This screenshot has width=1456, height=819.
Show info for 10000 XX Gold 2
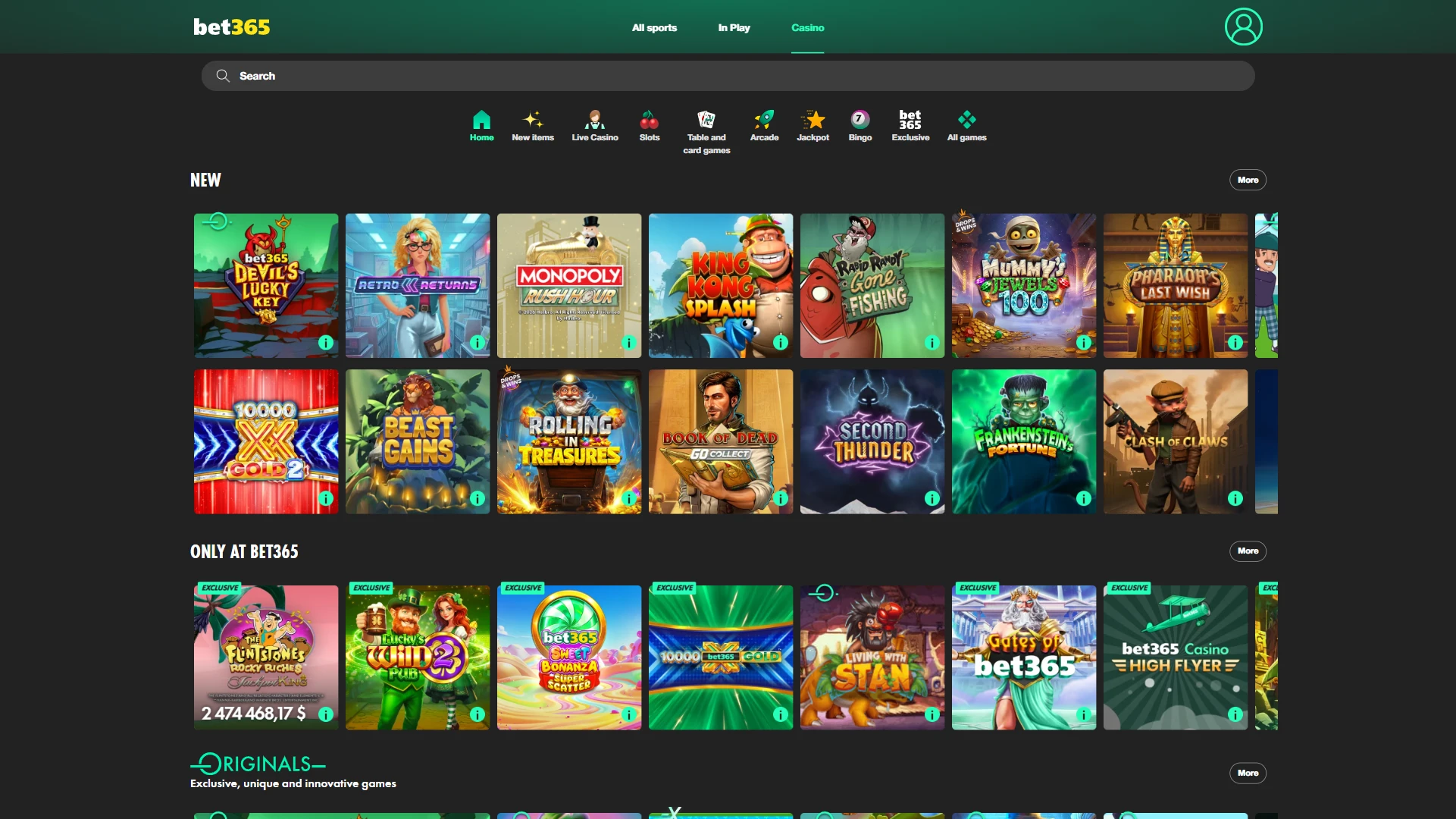pos(326,499)
